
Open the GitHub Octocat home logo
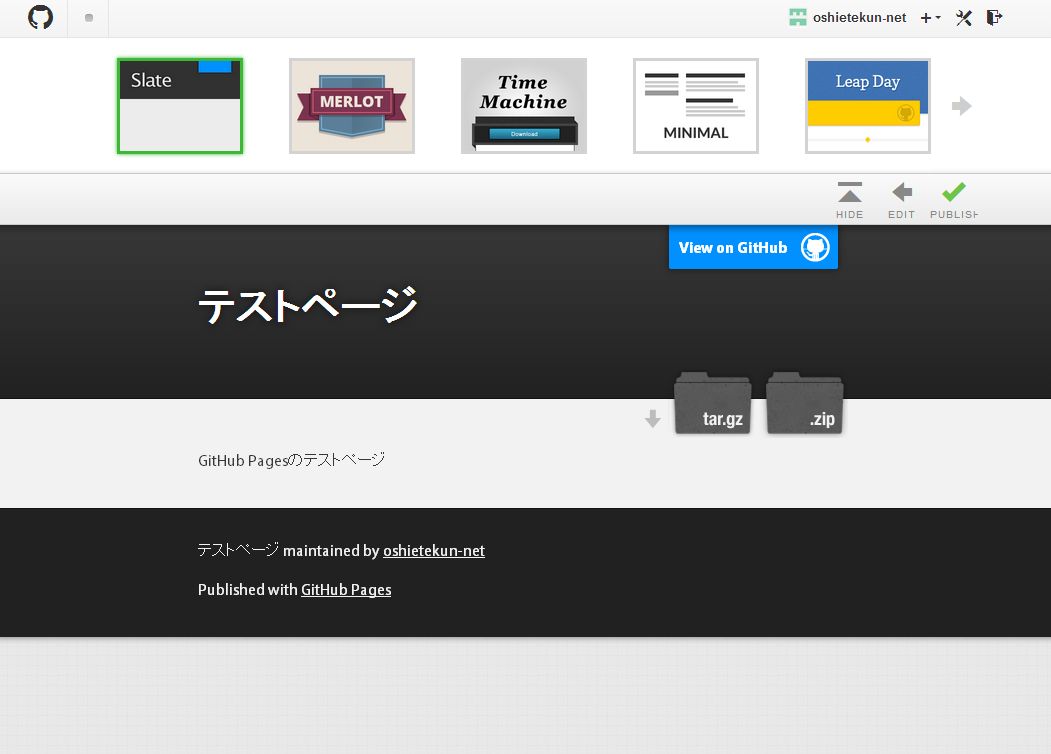(40, 17)
